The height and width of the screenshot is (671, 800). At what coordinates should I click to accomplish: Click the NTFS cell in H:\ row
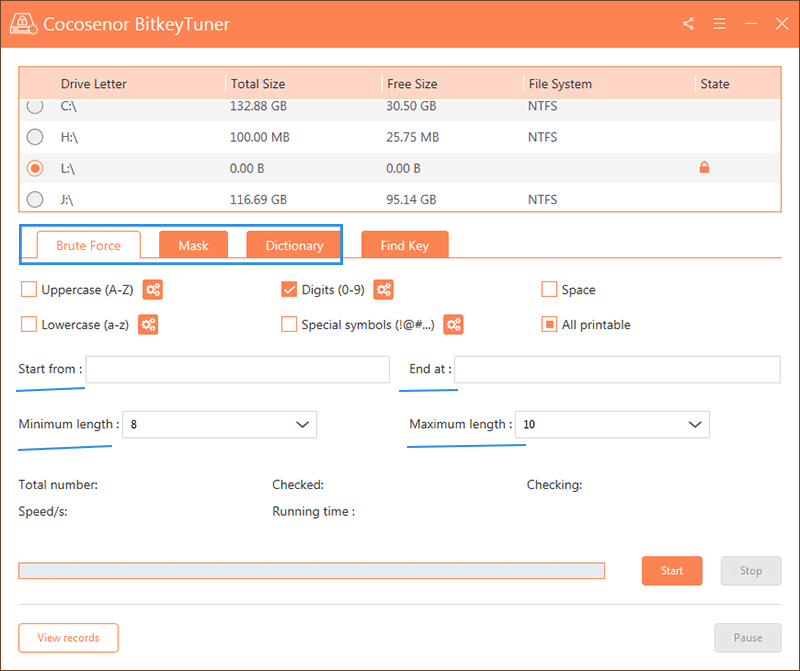(x=542, y=137)
